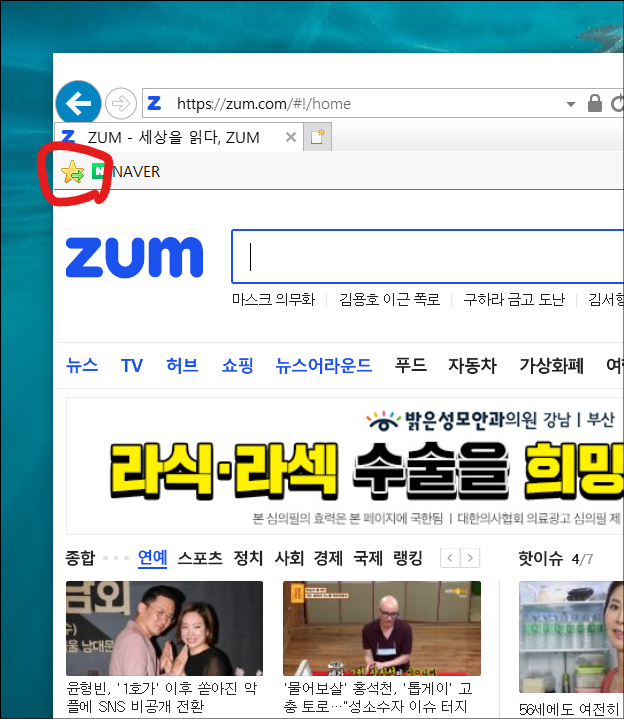Open the 허브 menu

click(182, 365)
